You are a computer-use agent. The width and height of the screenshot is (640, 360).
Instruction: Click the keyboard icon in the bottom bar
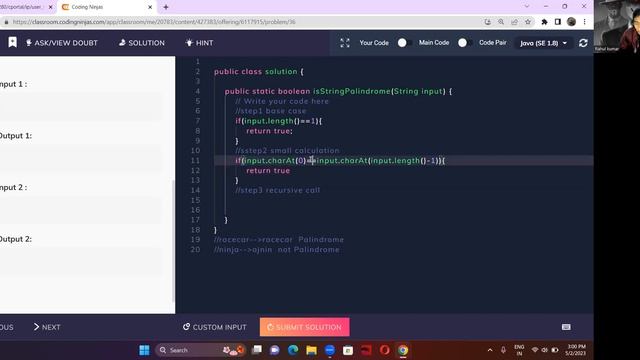(x=566, y=327)
